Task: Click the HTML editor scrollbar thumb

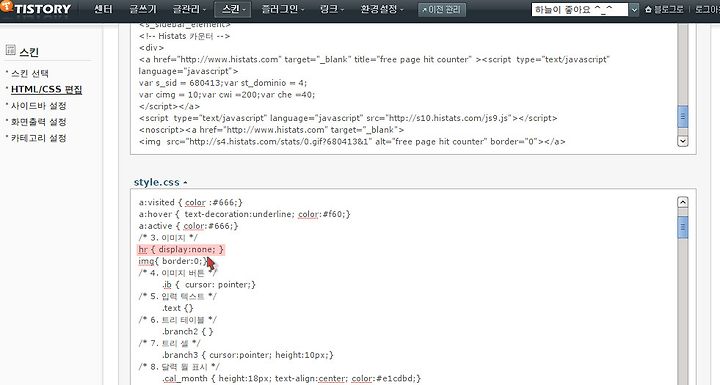Action: coord(683,117)
